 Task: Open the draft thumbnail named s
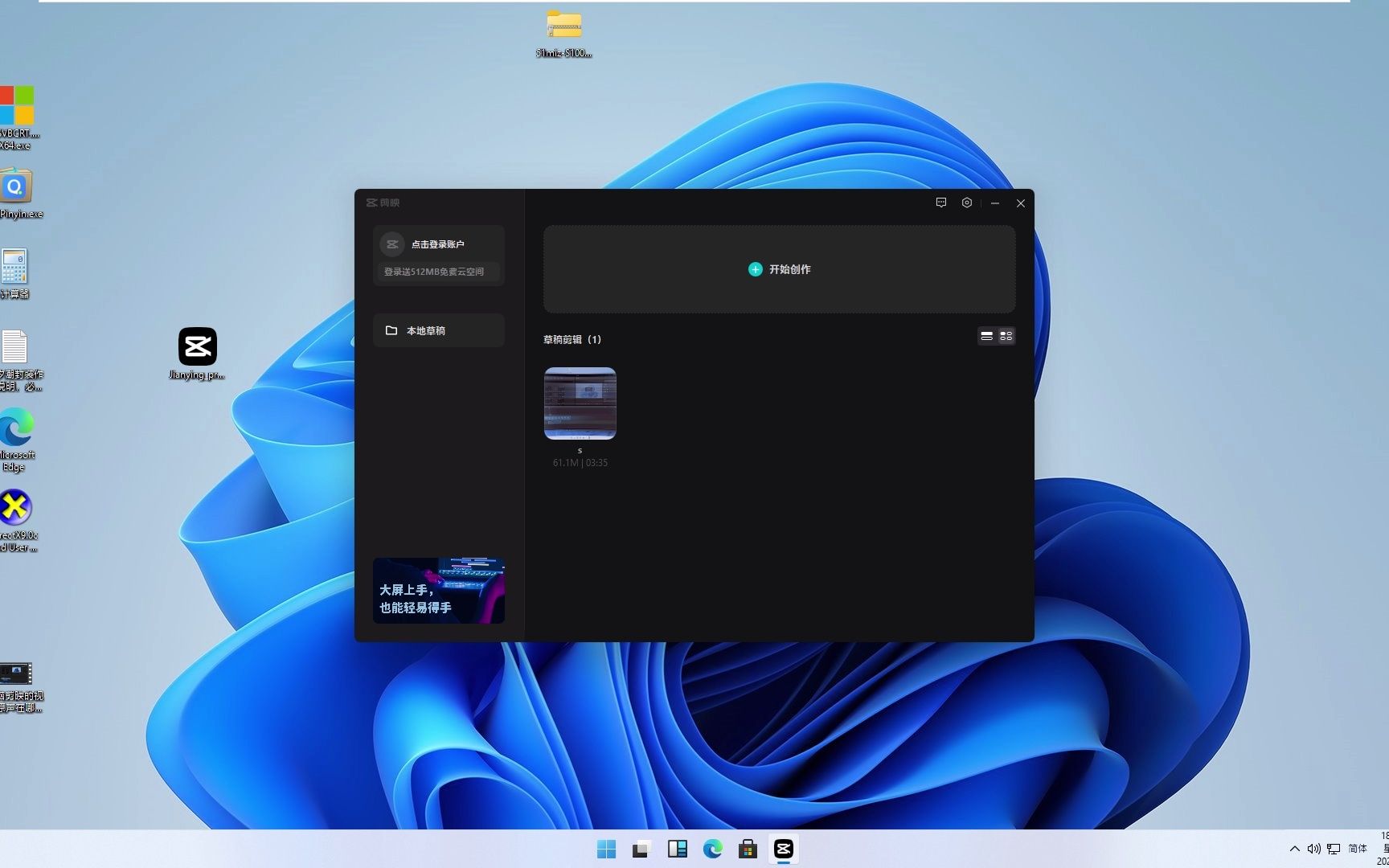580,403
